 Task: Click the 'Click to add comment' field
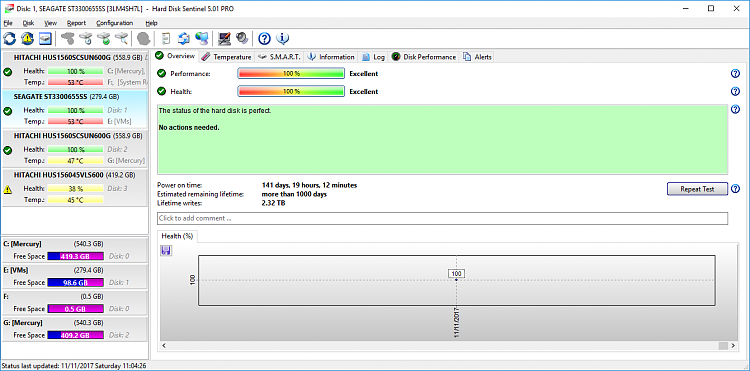442,218
